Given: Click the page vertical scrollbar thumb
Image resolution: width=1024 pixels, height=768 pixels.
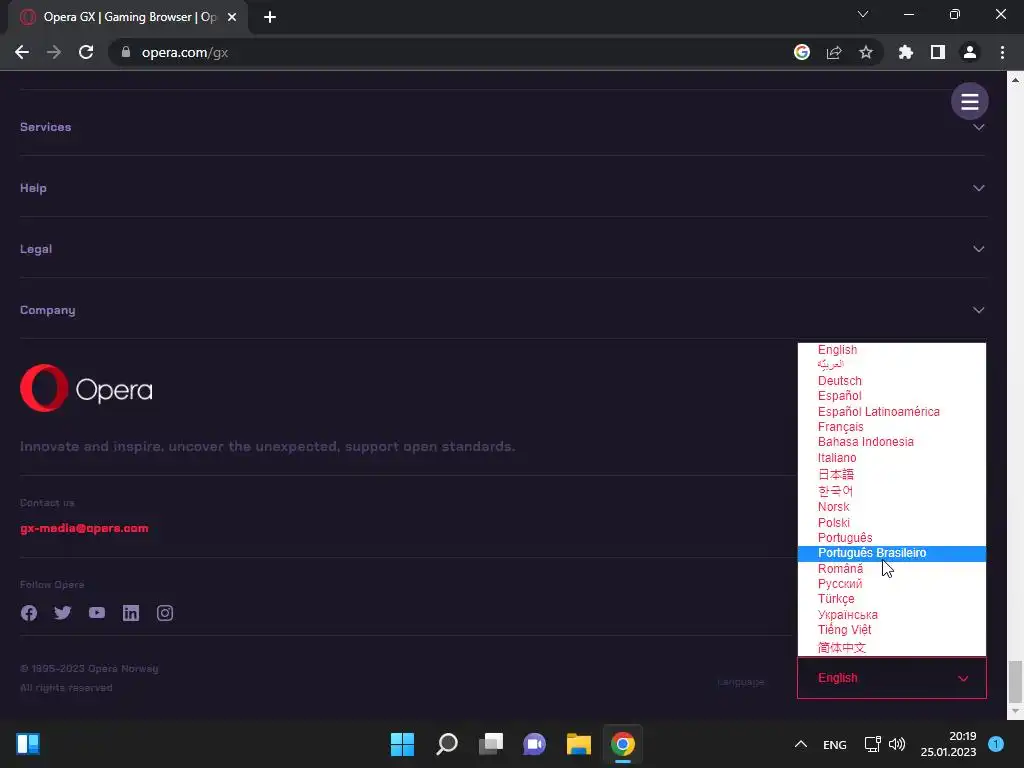Looking at the screenshot, I should pyautogui.click(x=1015, y=682).
